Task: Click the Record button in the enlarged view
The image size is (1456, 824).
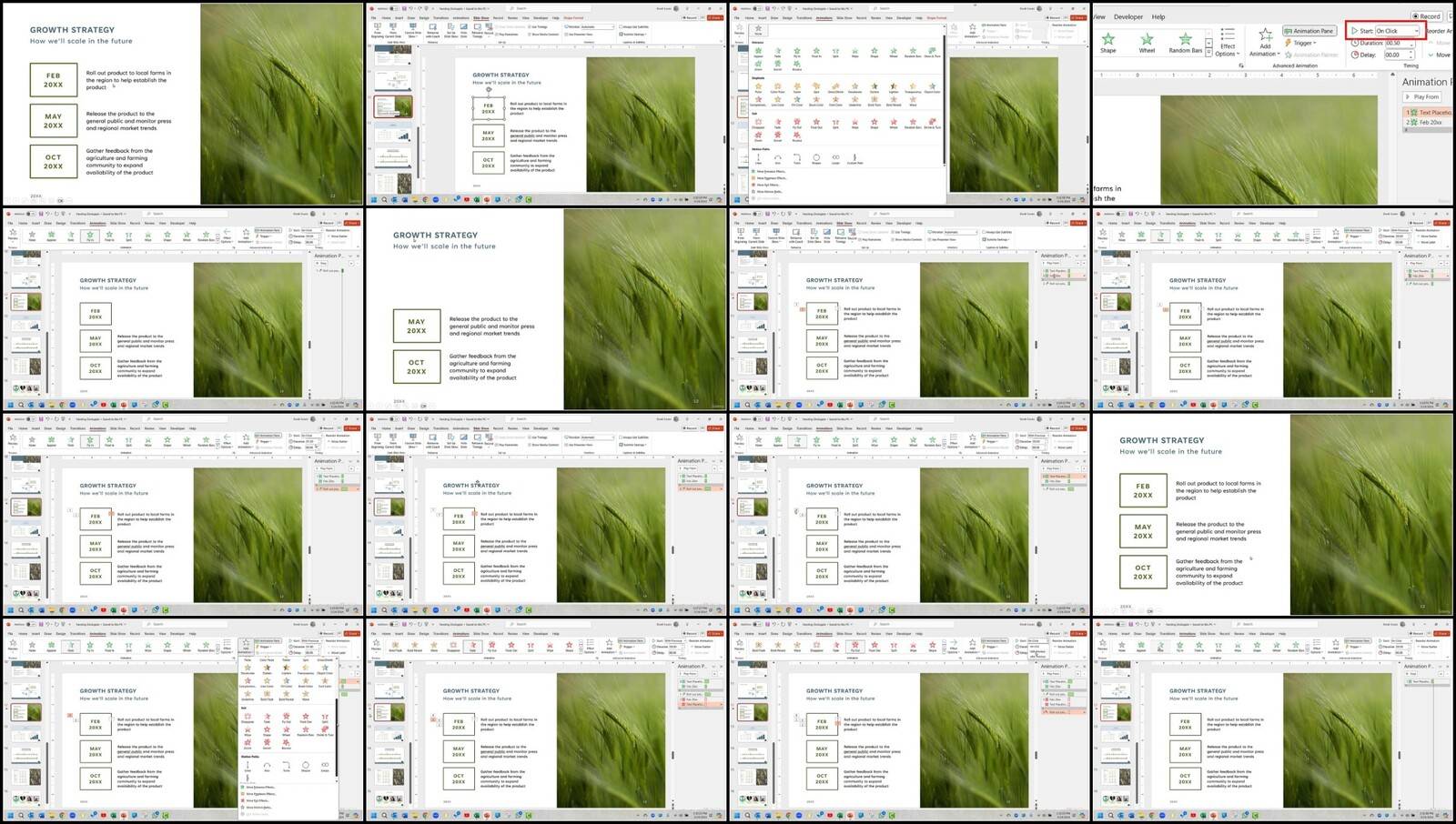Action: 1426,16
